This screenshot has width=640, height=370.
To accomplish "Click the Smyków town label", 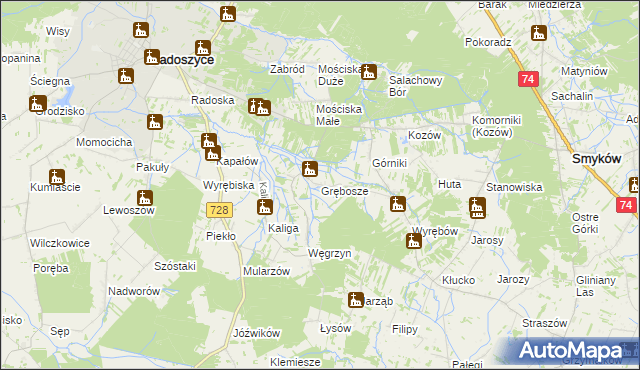I will click(596, 159).
